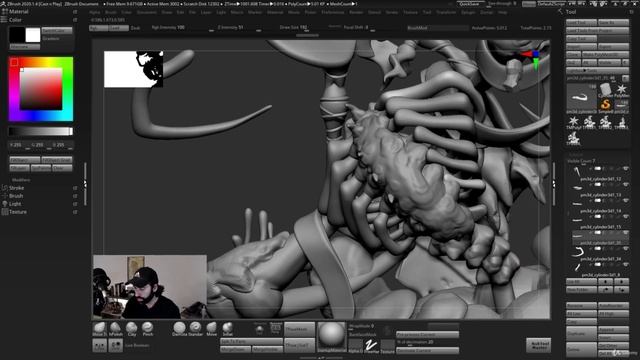Open the Brush menu
Screen dimensions: 640x360
click(x=111, y=12)
